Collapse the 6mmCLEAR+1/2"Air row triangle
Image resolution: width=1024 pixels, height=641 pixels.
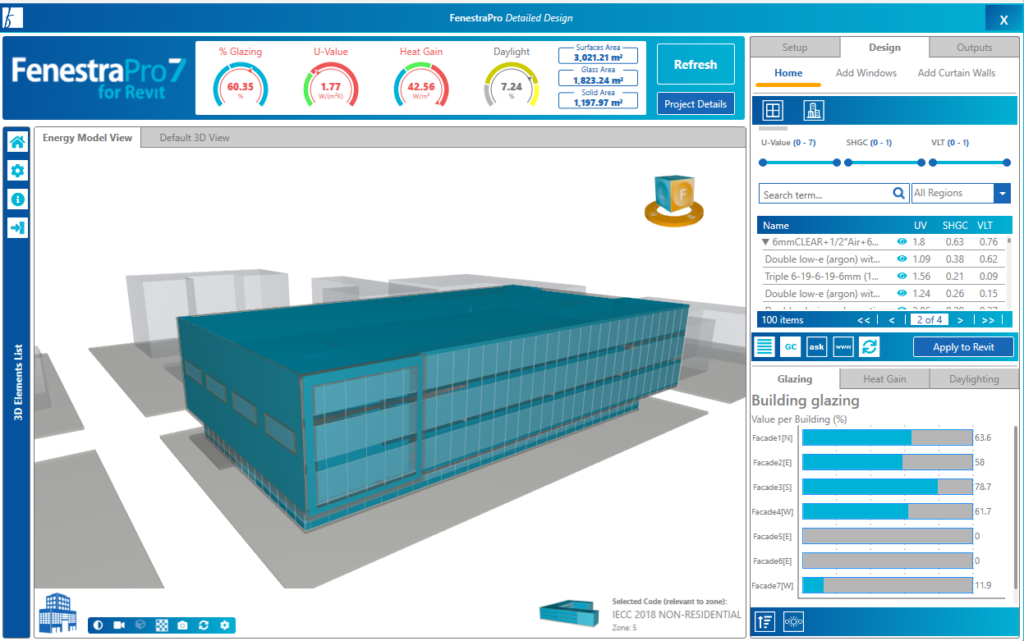pos(765,242)
